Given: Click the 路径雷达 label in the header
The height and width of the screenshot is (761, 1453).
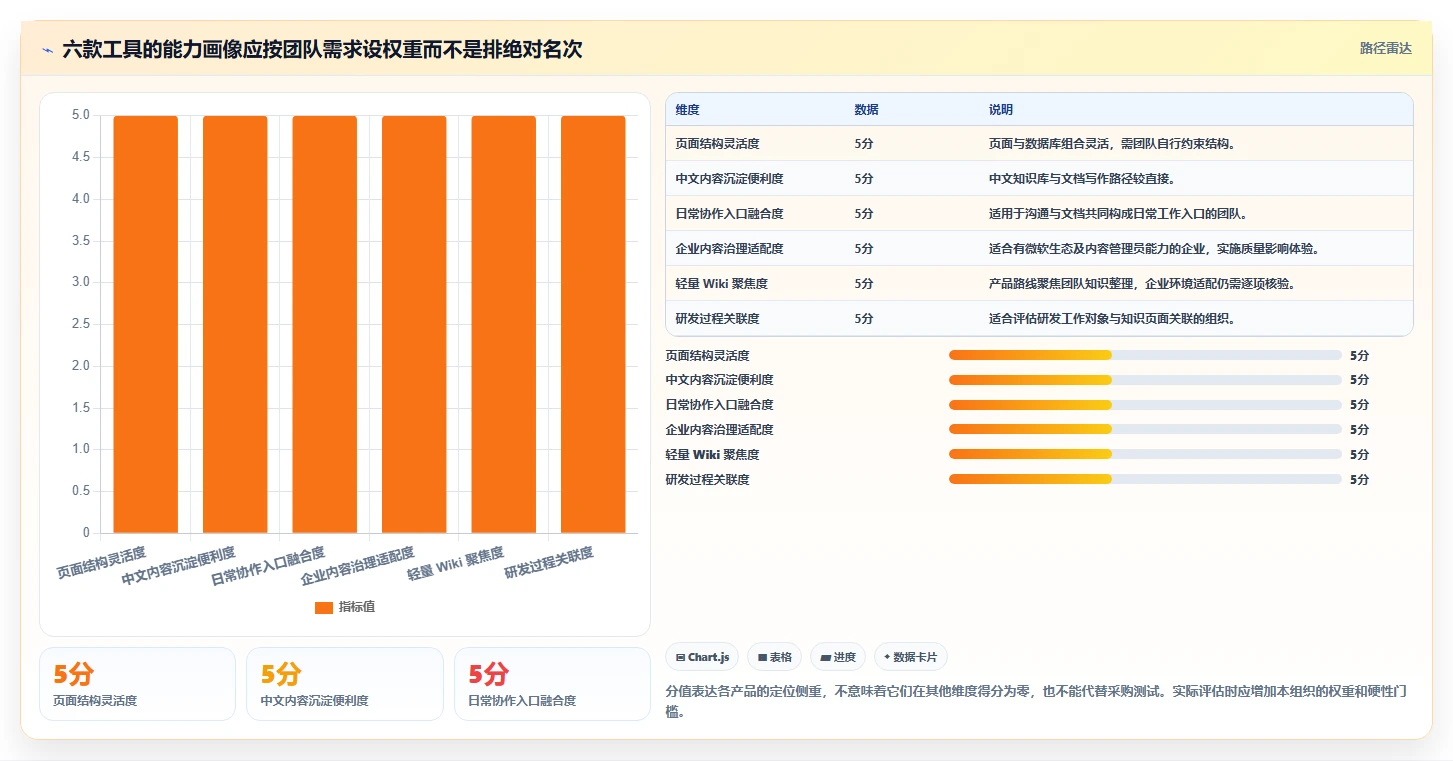Looking at the screenshot, I should point(1385,48).
